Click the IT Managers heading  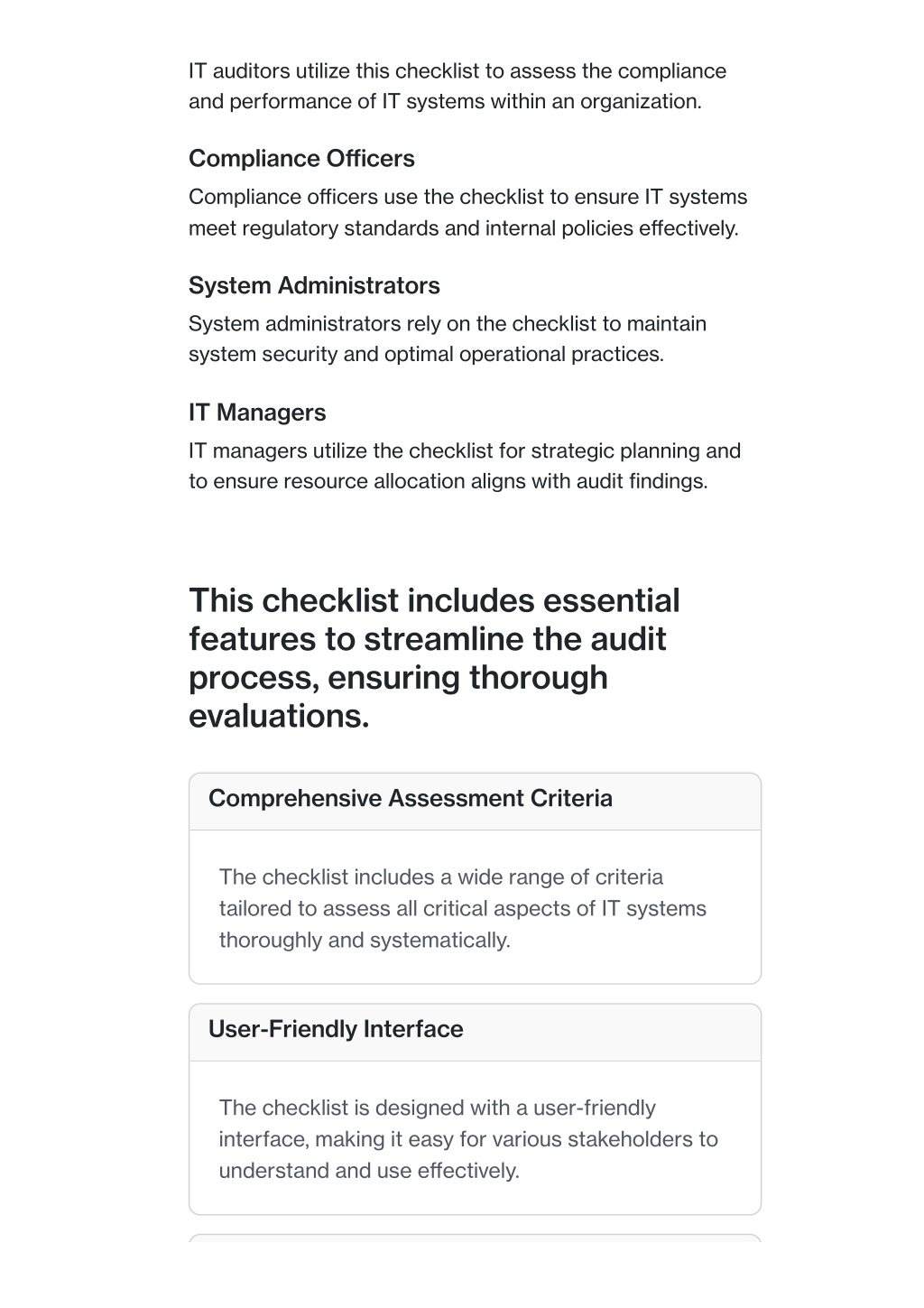(257, 413)
